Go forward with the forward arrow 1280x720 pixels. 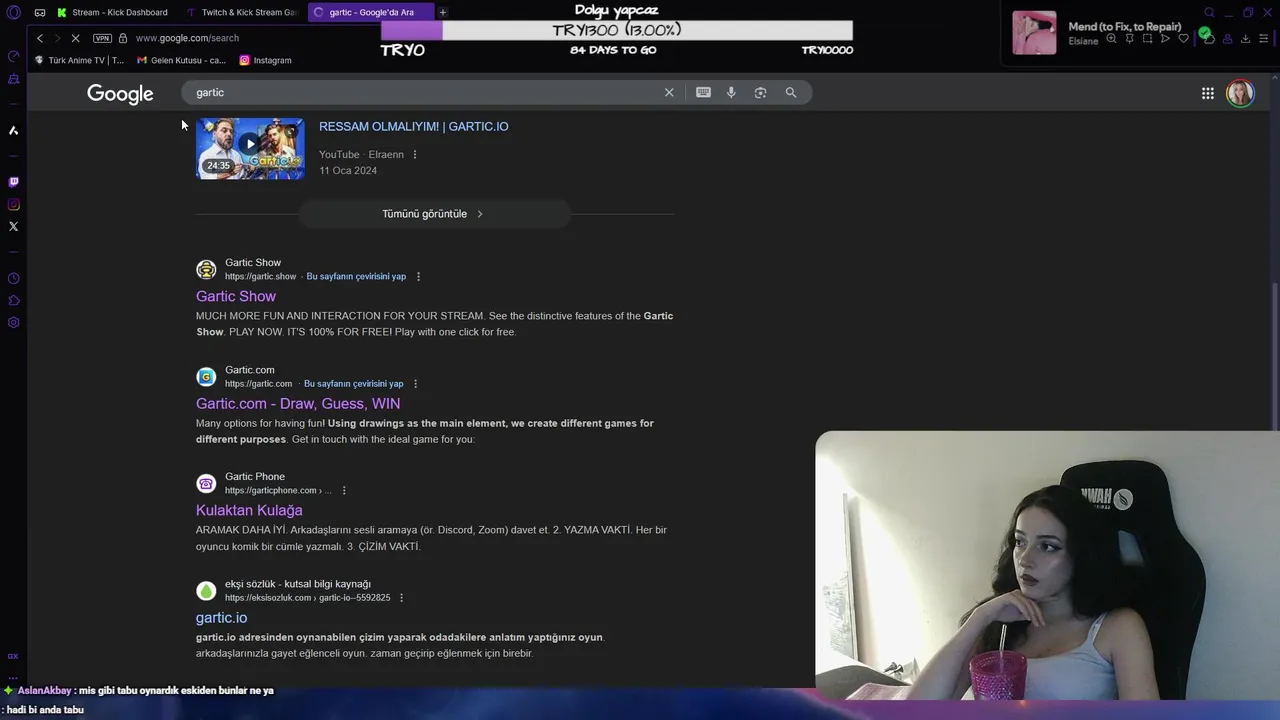[57, 38]
